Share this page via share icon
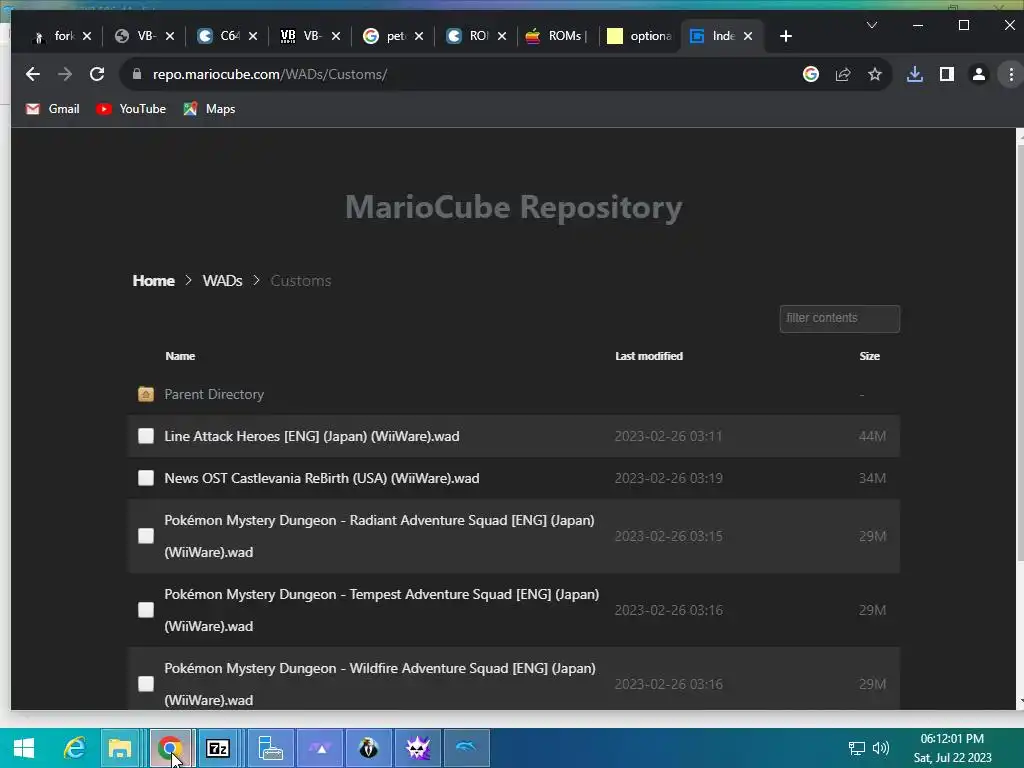This screenshot has height=768, width=1024. [x=842, y=74]
